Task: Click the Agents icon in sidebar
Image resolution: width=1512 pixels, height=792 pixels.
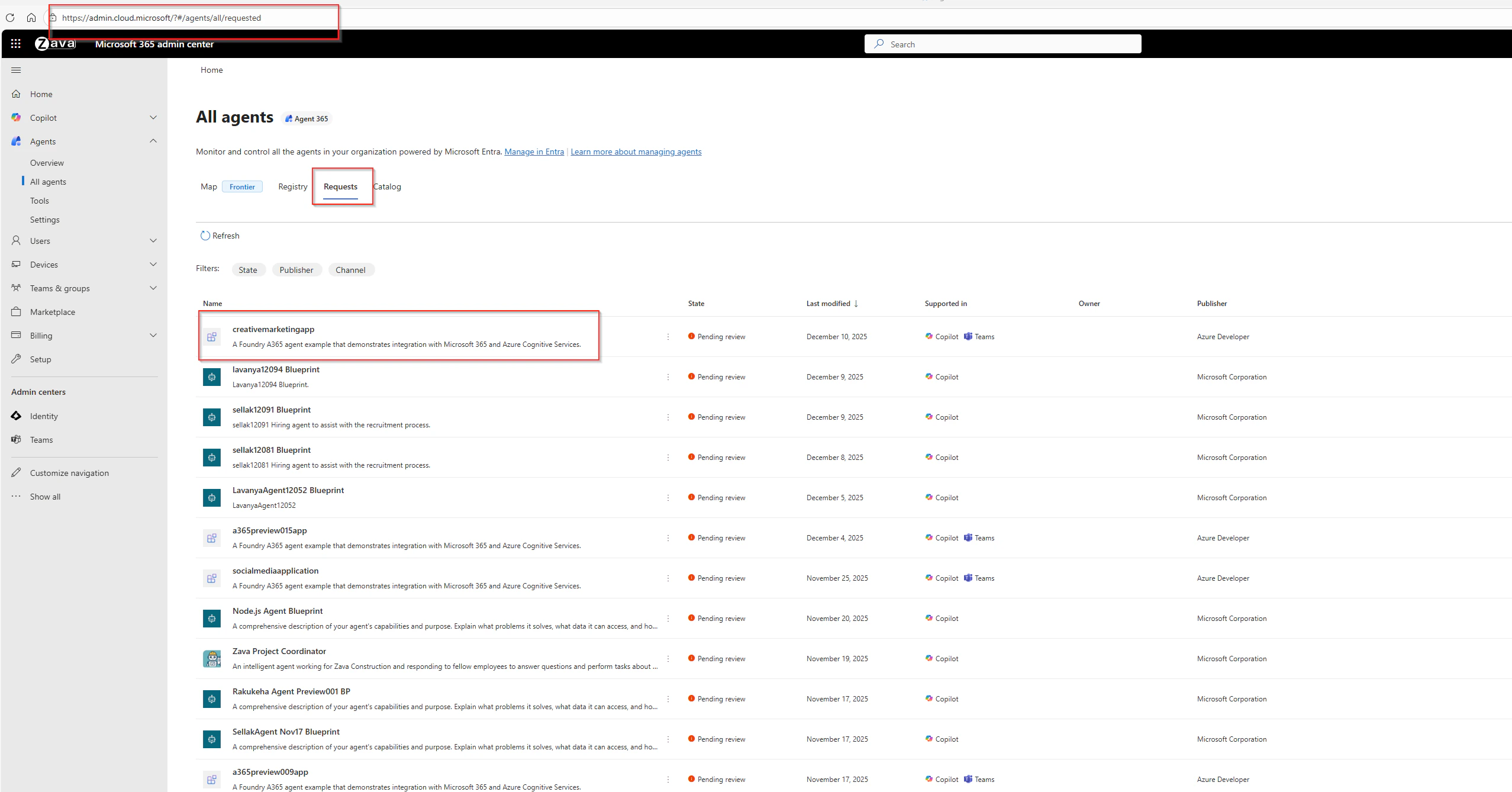Action: coord(16,141)
